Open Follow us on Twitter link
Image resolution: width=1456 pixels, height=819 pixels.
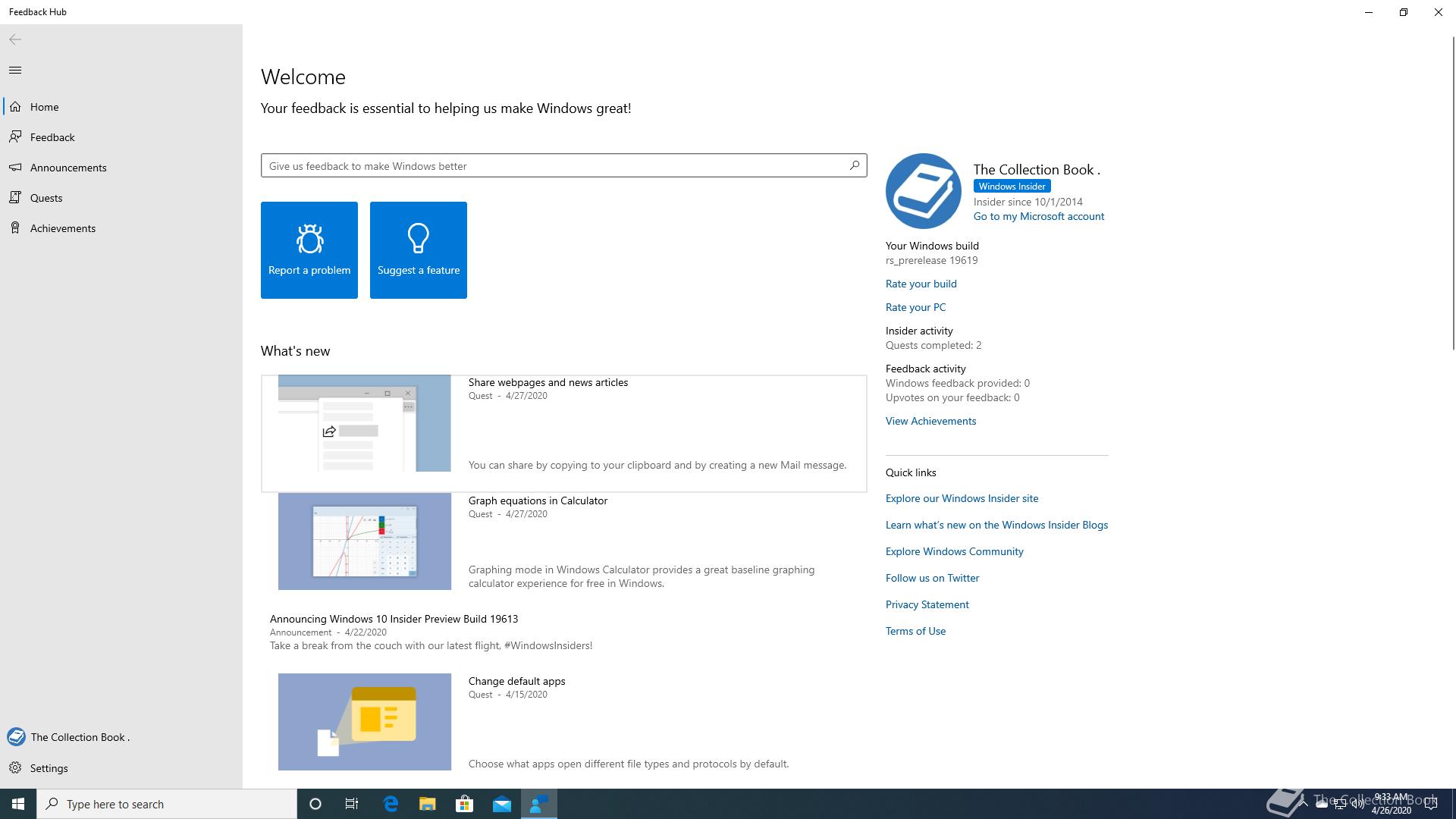932,578
